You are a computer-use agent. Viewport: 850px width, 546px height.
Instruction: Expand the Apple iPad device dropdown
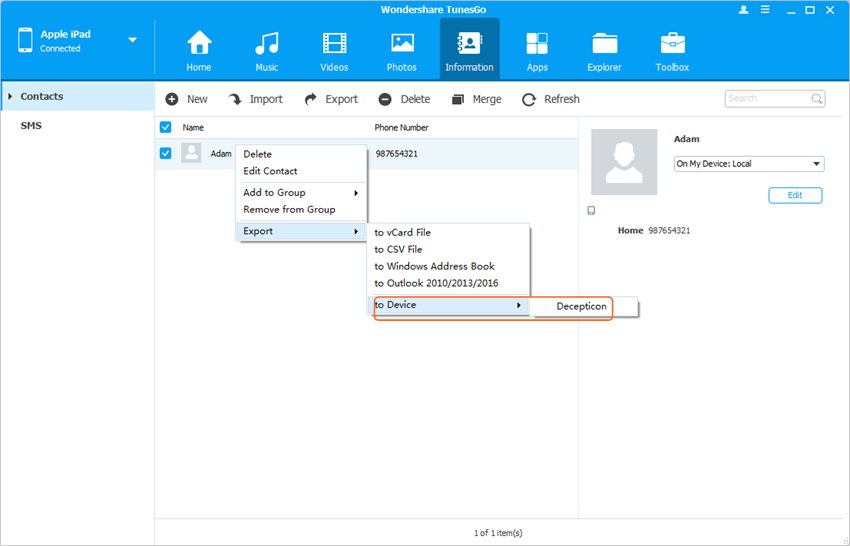coord(132,41)
